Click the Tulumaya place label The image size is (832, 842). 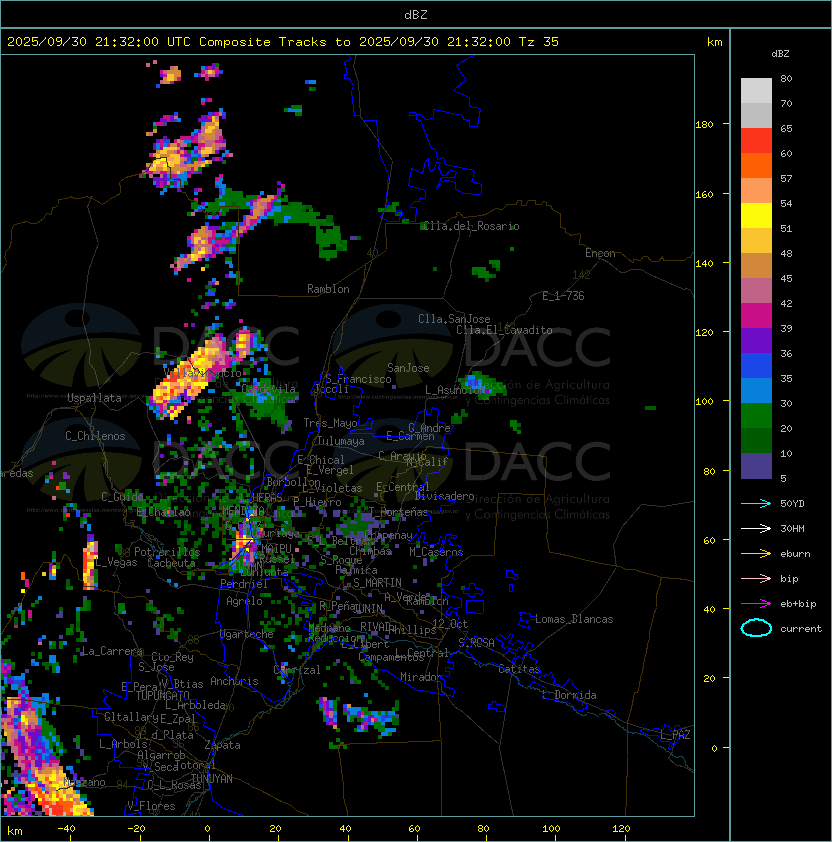coord(341,441)
